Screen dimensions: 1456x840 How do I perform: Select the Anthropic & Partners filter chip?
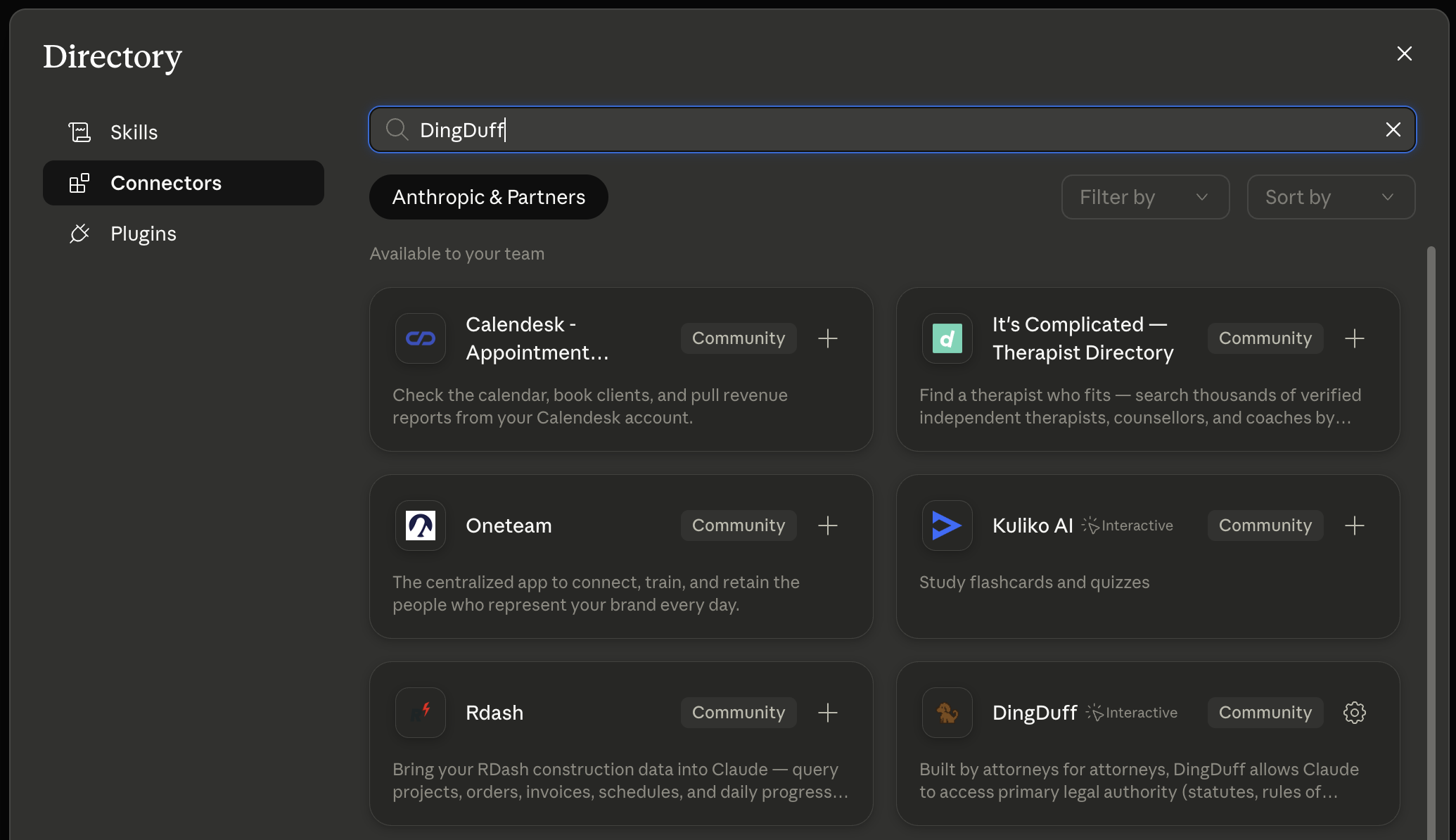489,197
